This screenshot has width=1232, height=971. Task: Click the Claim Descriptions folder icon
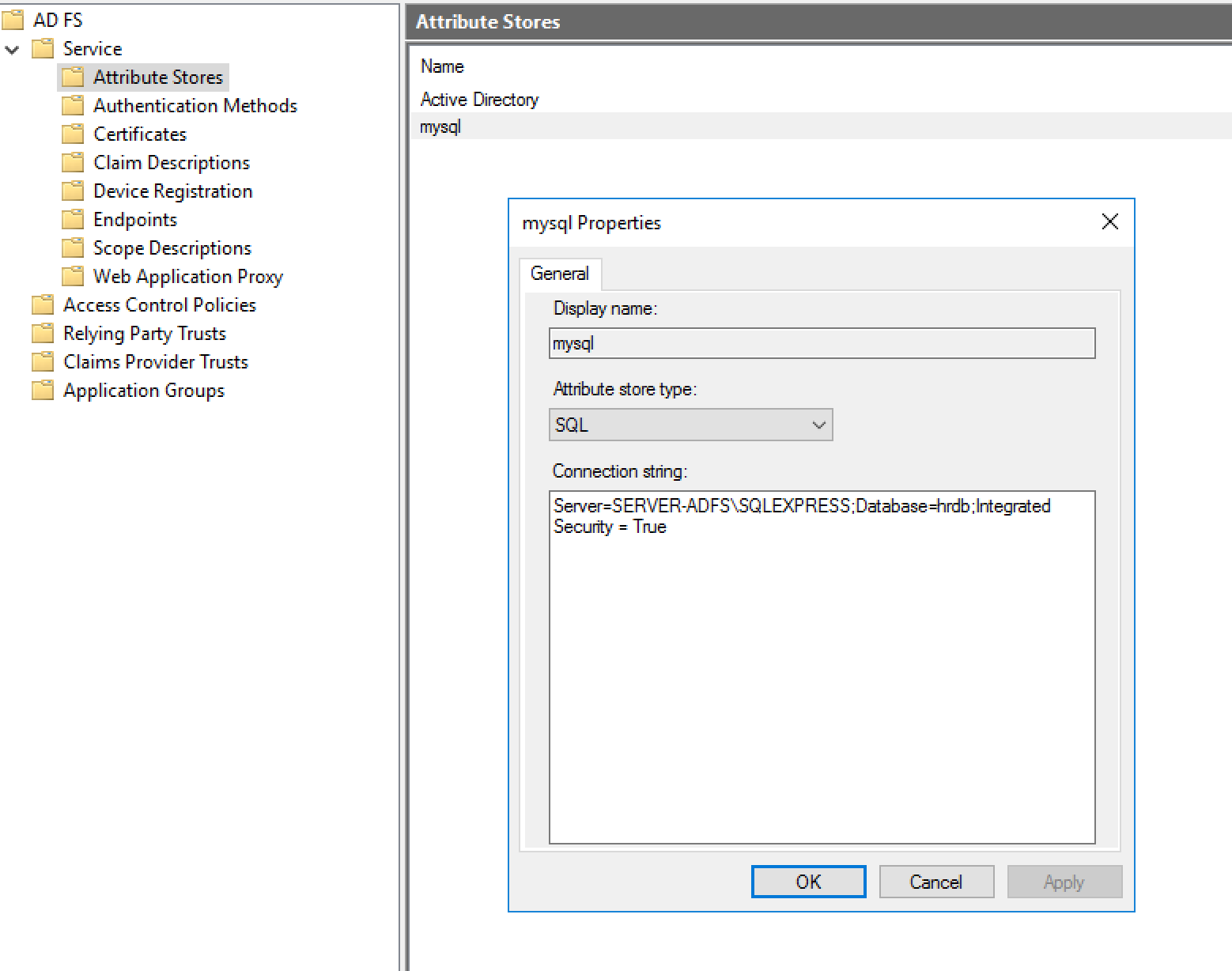tap(73, 163)
